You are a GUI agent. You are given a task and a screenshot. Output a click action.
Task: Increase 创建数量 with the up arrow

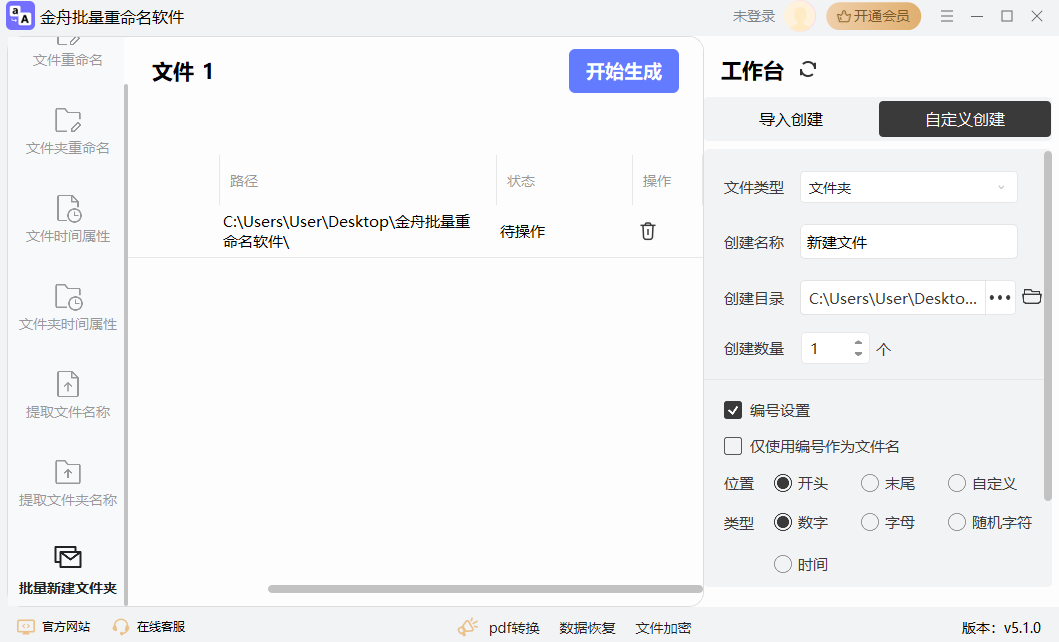pyautogui.click(x=858, y=342)
